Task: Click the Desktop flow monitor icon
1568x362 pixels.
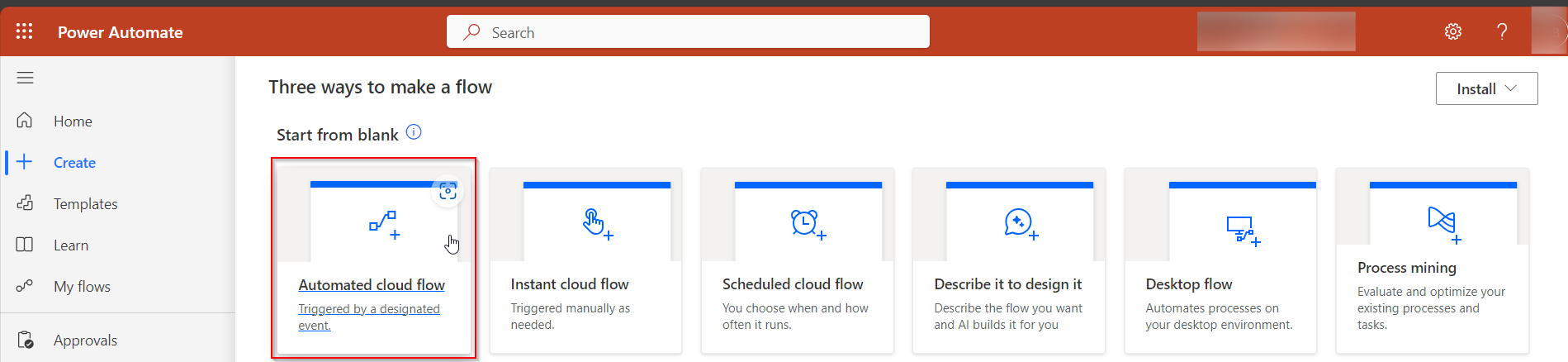Action: 1243,230
